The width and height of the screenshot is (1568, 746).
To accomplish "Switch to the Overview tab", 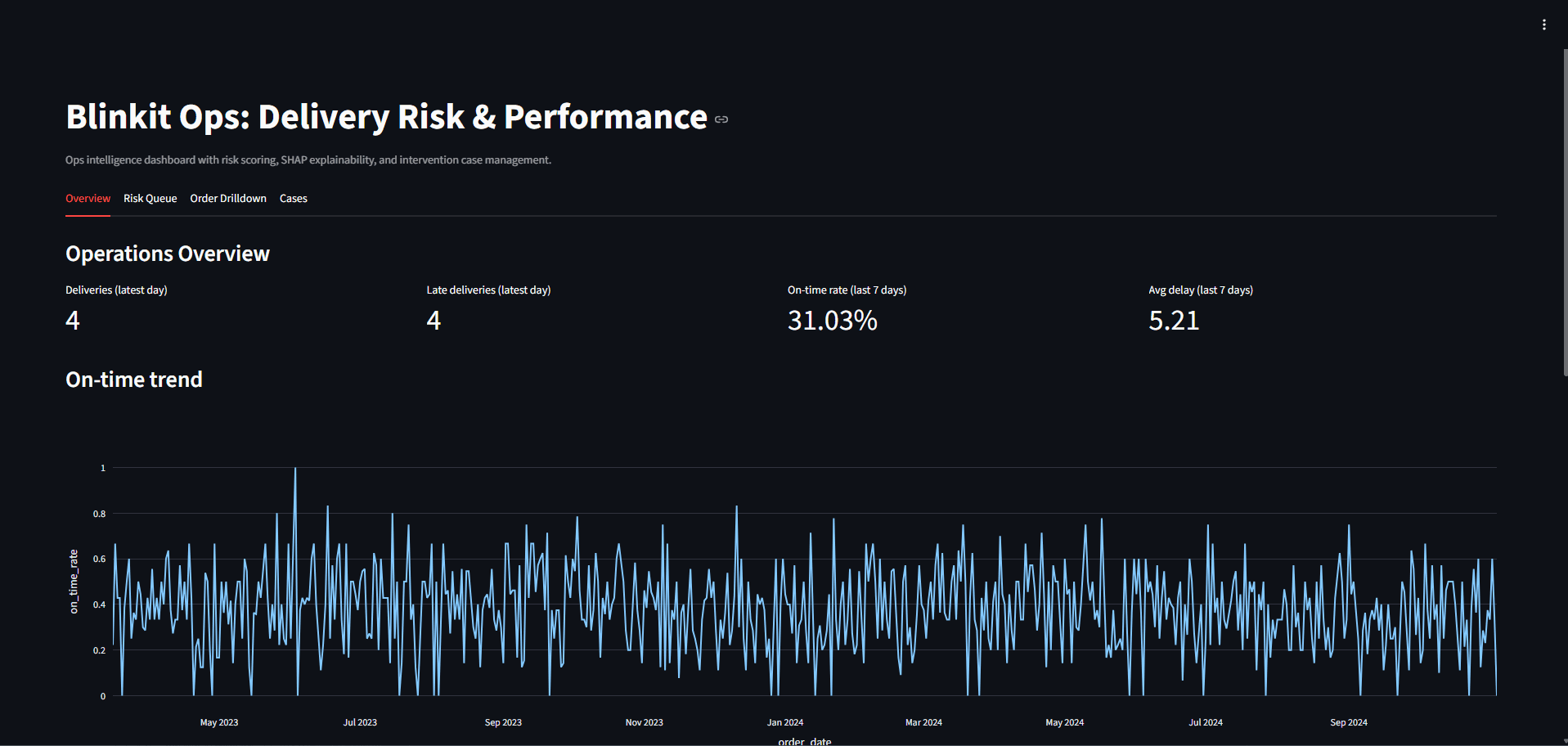I will click(x=88, y=199).
